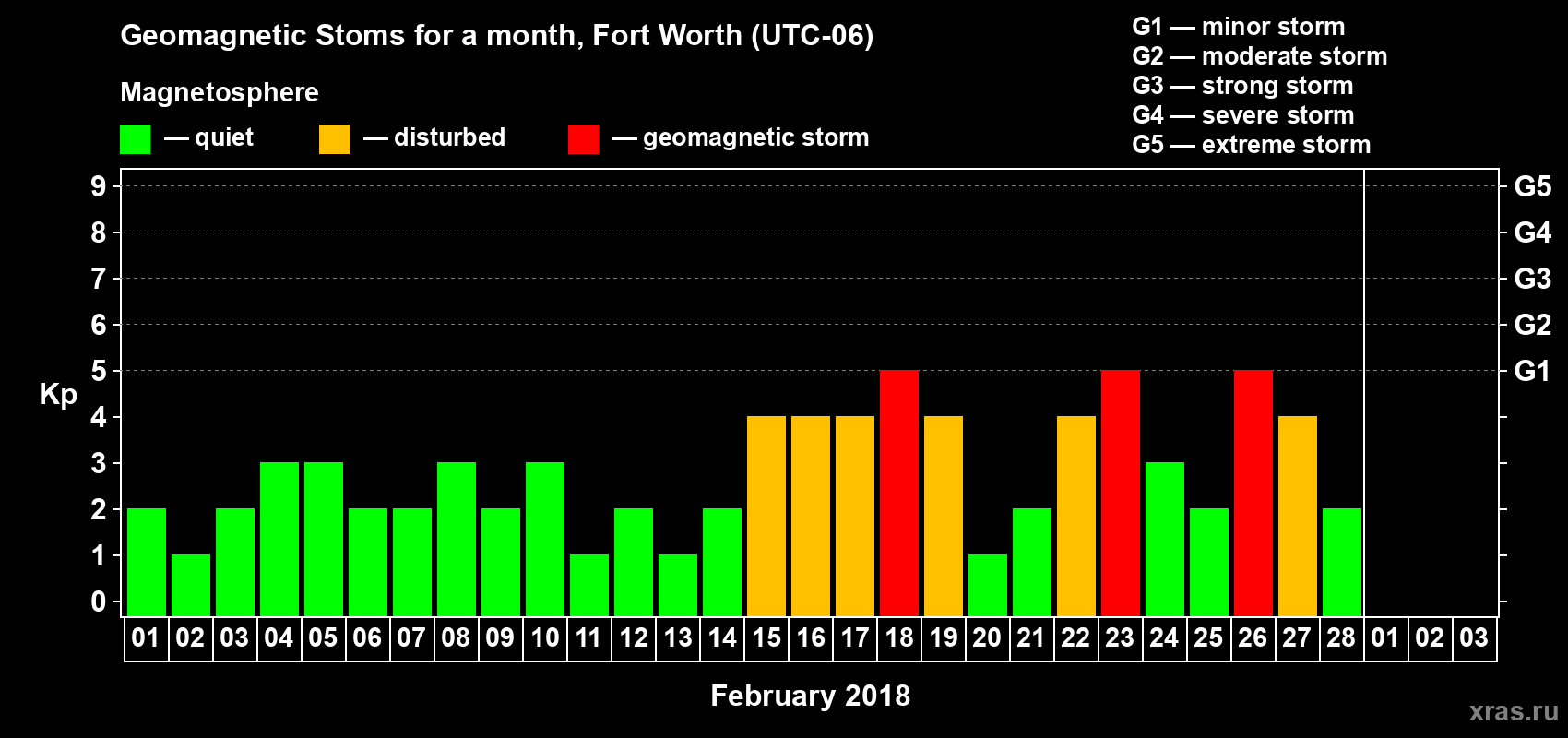Click date label 28 on the axis
Image resolution: width=1568 pixels, height=738 pixels.
pos(1341,637)
